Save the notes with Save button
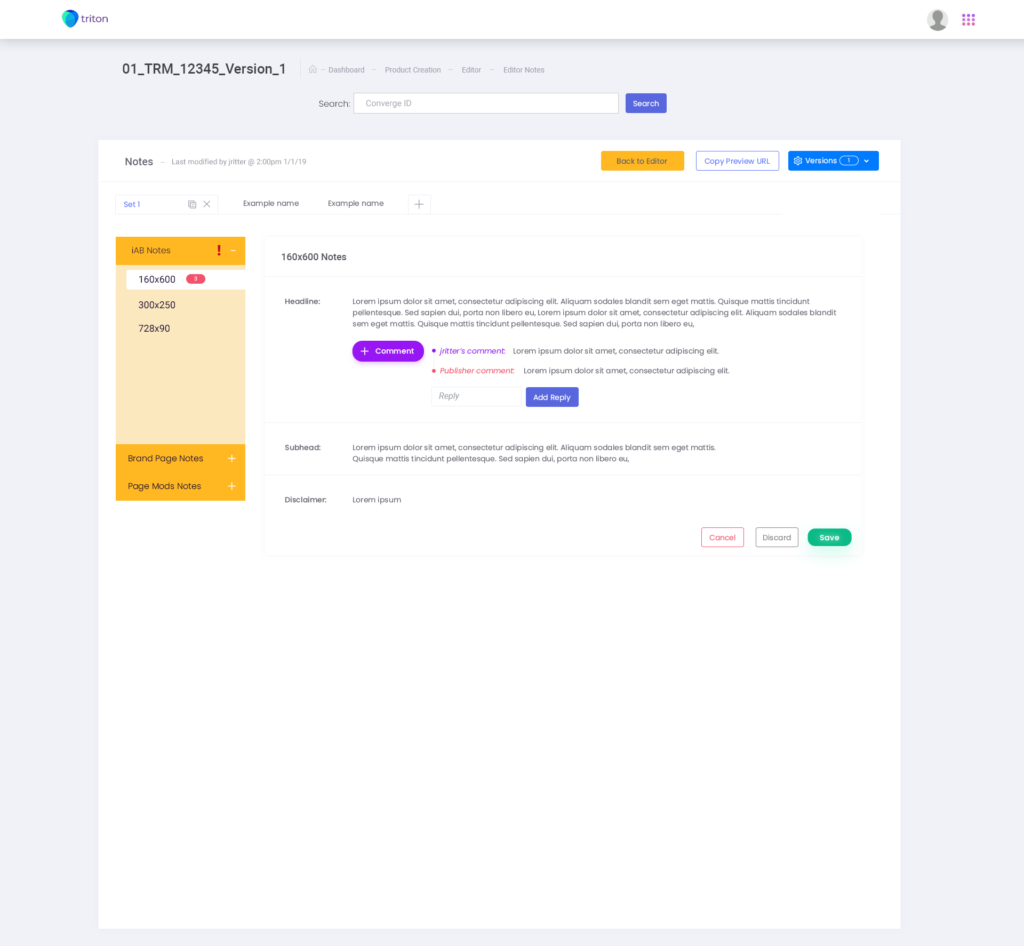Screen dimensions: 1024x946 [x=829, y=537]
